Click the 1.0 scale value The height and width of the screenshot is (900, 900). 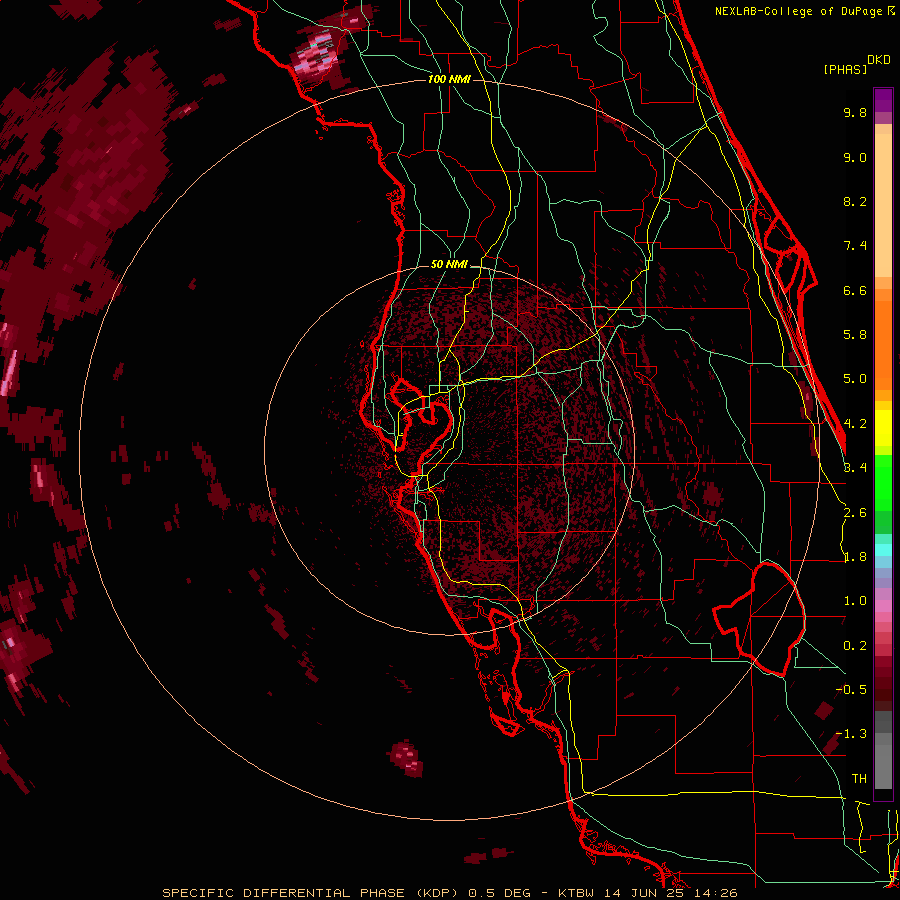[x=855, y=601]
